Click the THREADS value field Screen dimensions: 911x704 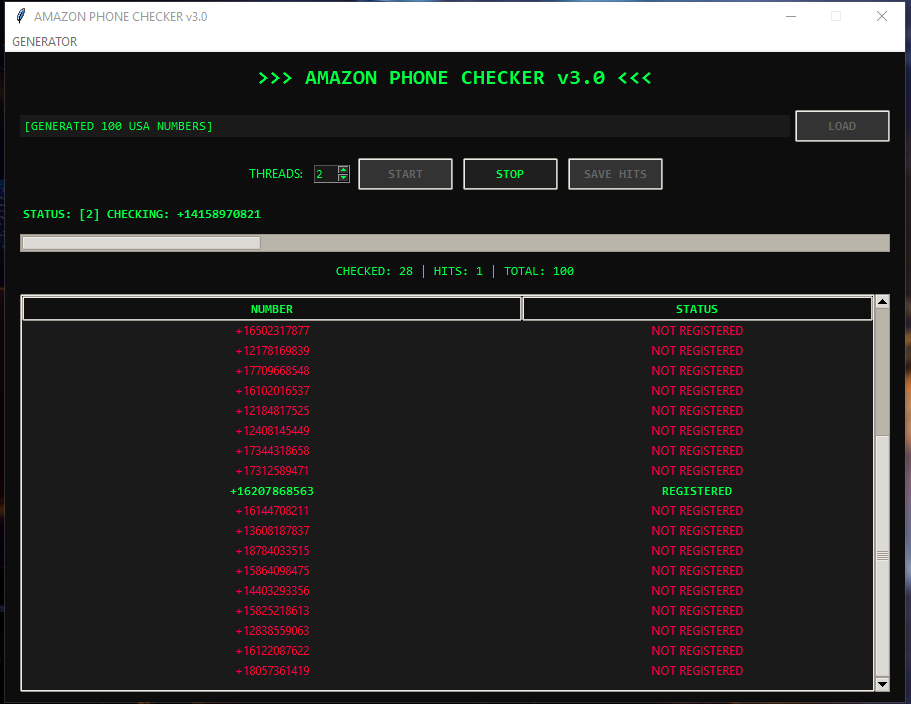[326, 174]
